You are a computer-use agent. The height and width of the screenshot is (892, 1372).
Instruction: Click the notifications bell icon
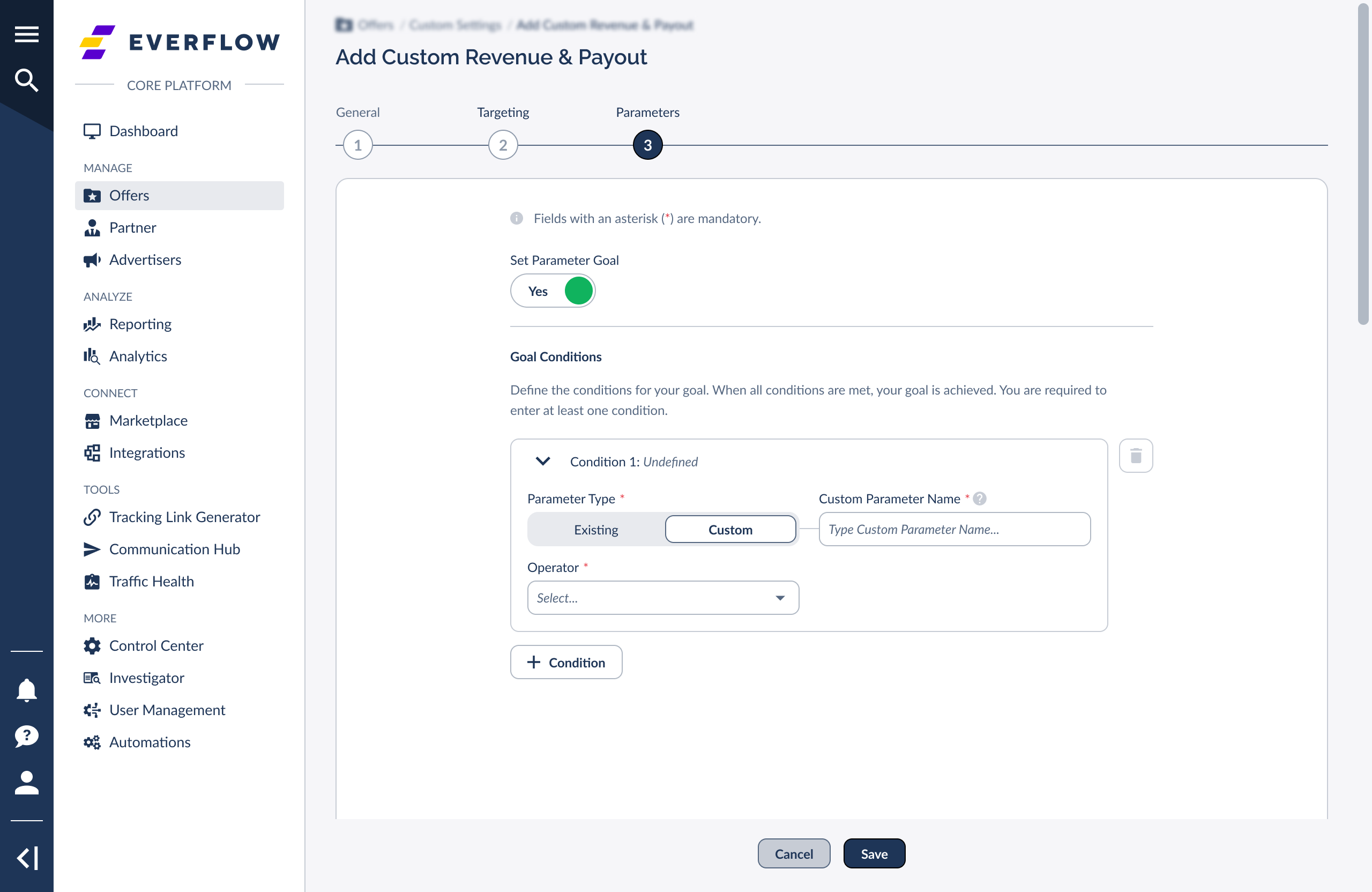tap(26, 690)
